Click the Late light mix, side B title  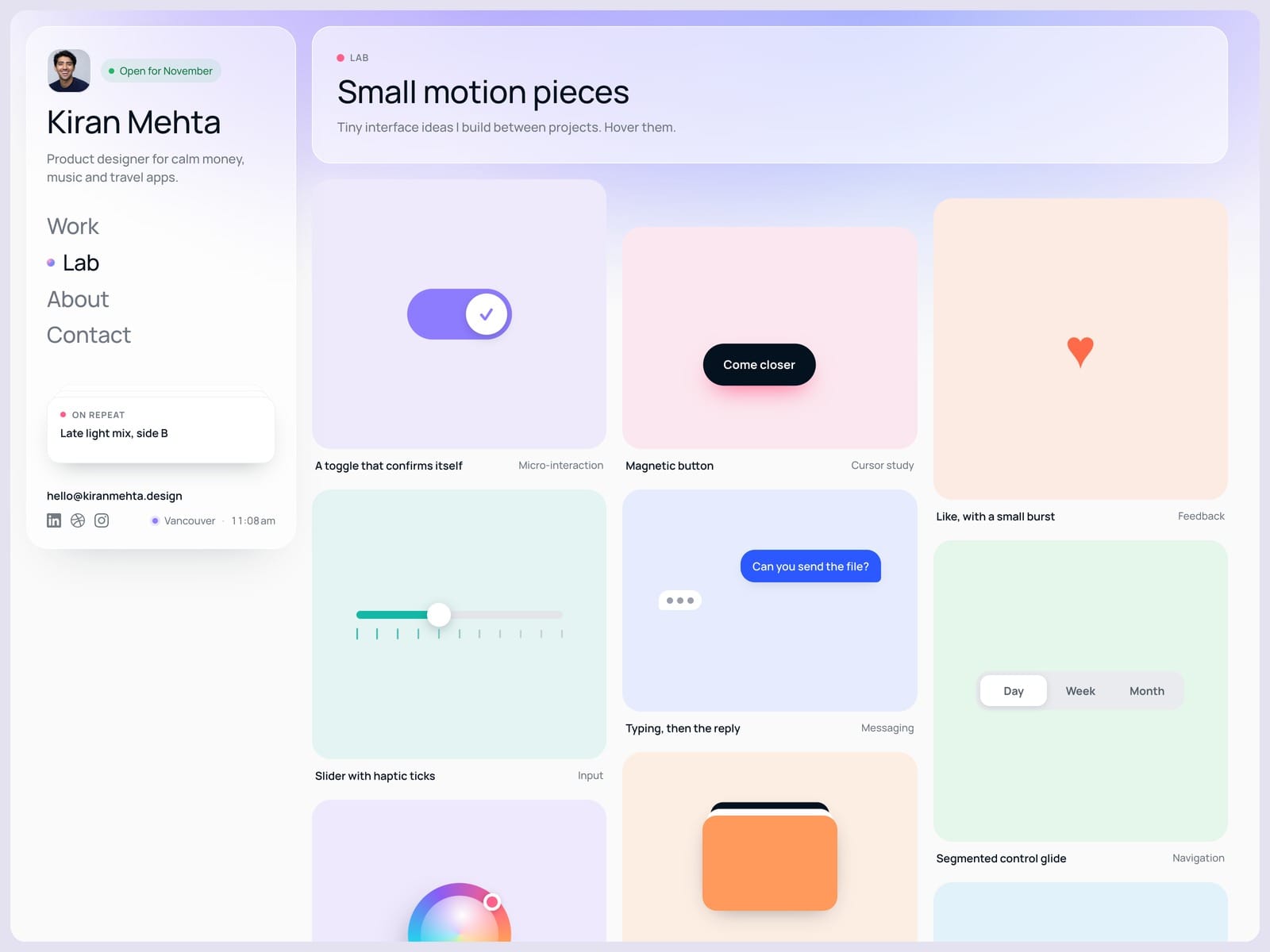click(114, 433)
